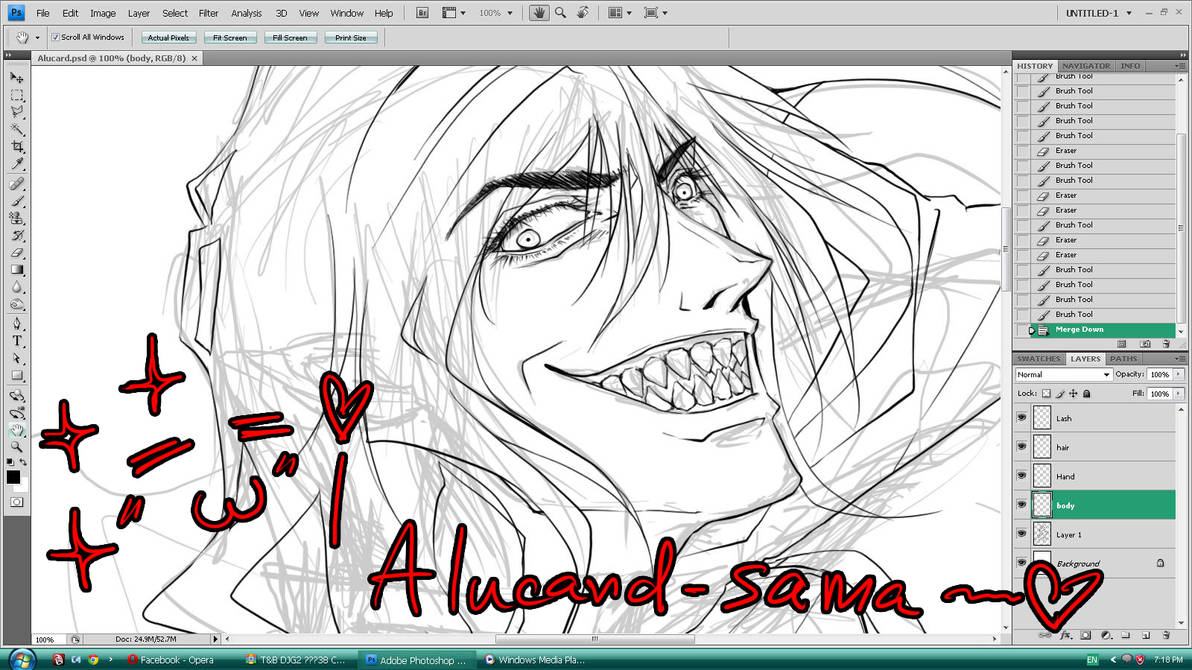The height and width of the screenshot is (670, 1192).
Task: Select the Clone Stamp tool
Action: [17, 218]
